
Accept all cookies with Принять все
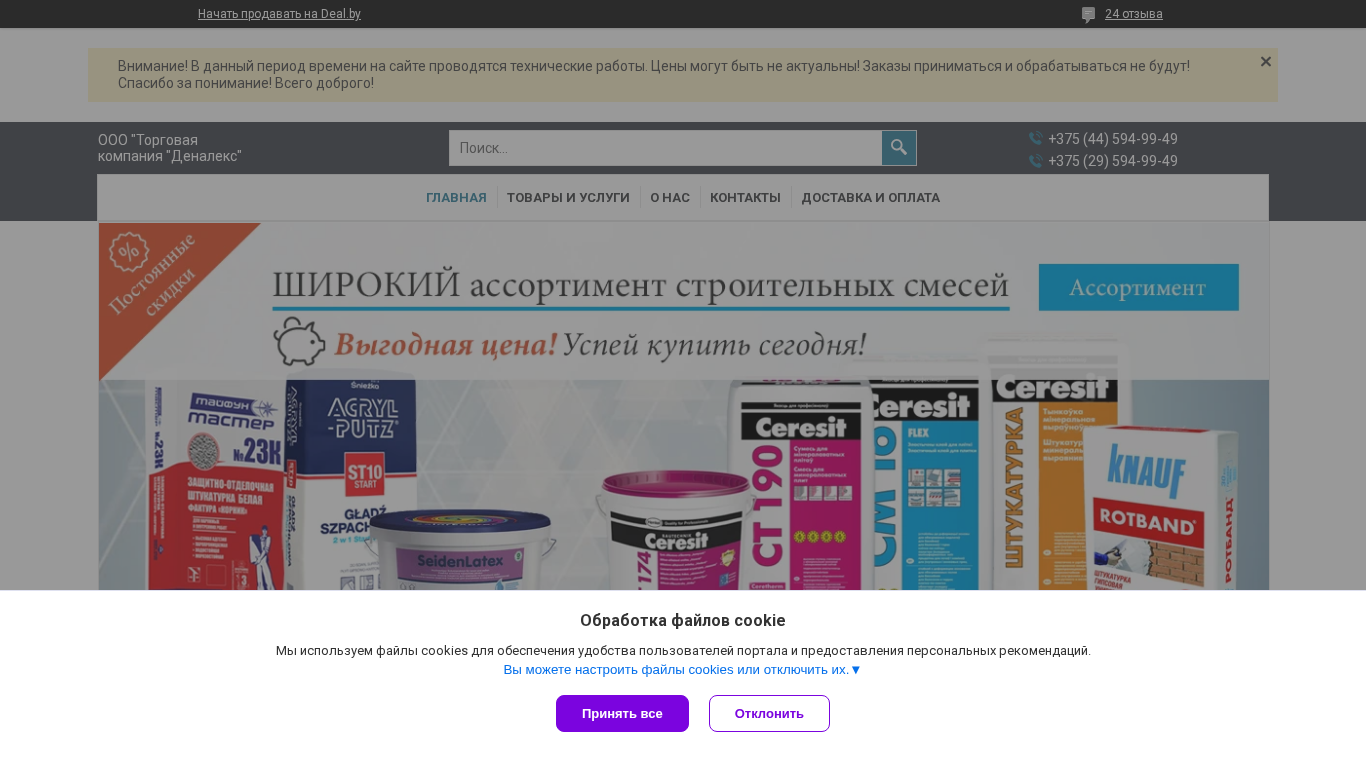[x=622, y=713]
